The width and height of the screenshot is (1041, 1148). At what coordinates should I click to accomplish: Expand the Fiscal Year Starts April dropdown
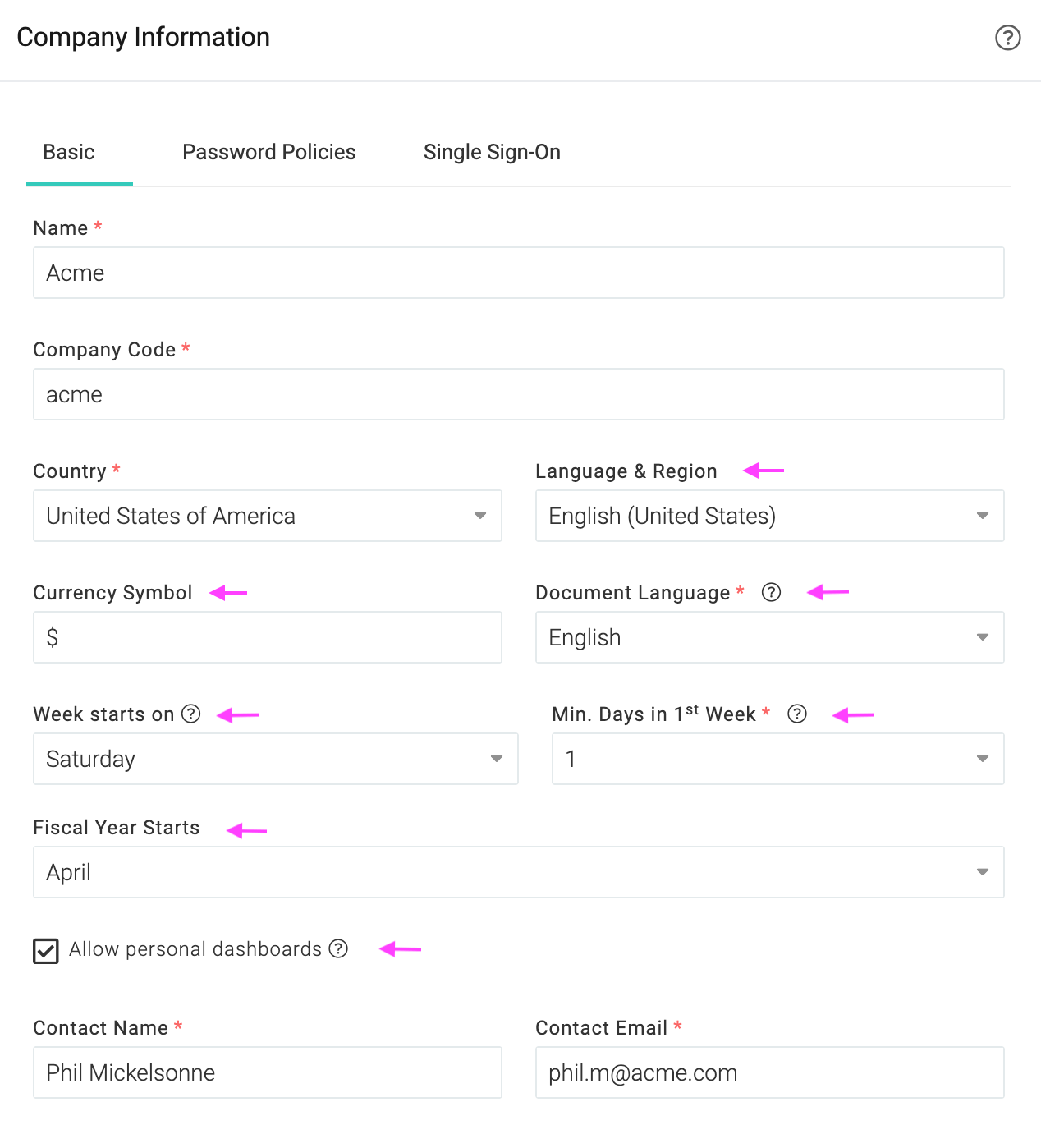click(x=519, y=872)
